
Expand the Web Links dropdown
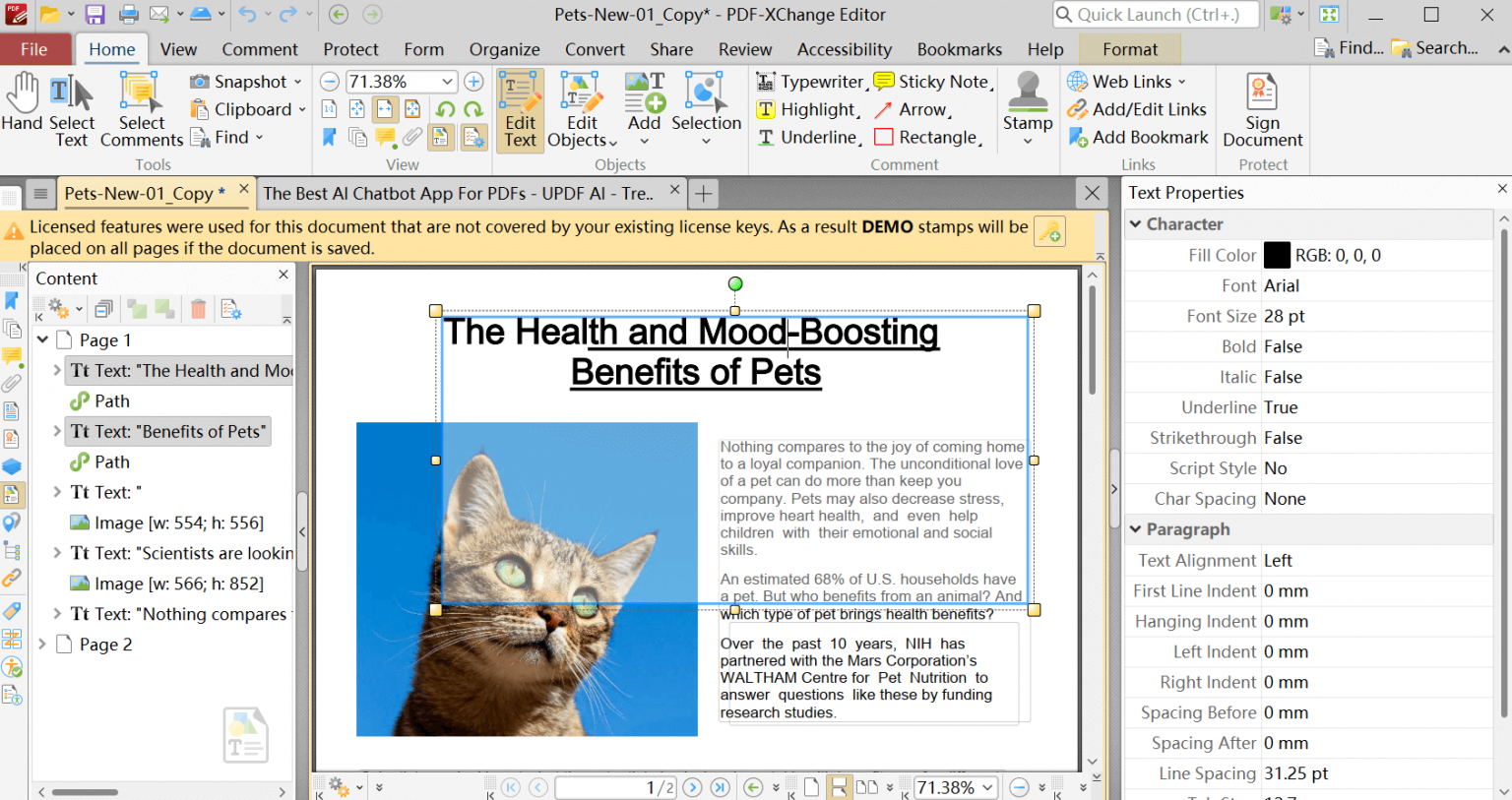coord(1182,82)
